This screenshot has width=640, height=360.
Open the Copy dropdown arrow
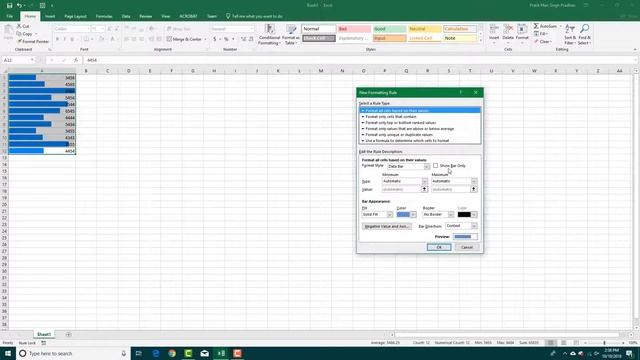(36, 34)
